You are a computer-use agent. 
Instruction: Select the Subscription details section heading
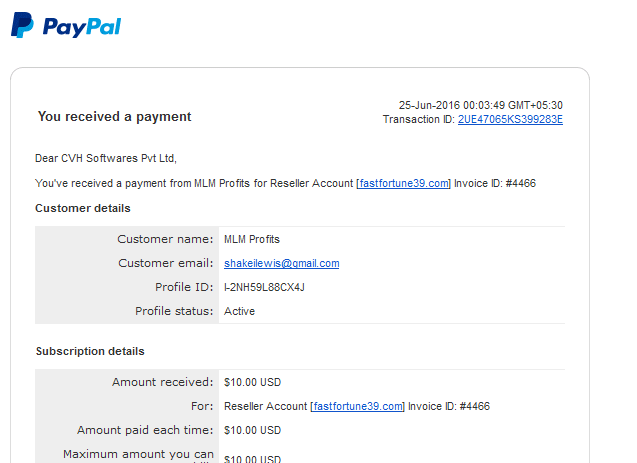point(90,351)
